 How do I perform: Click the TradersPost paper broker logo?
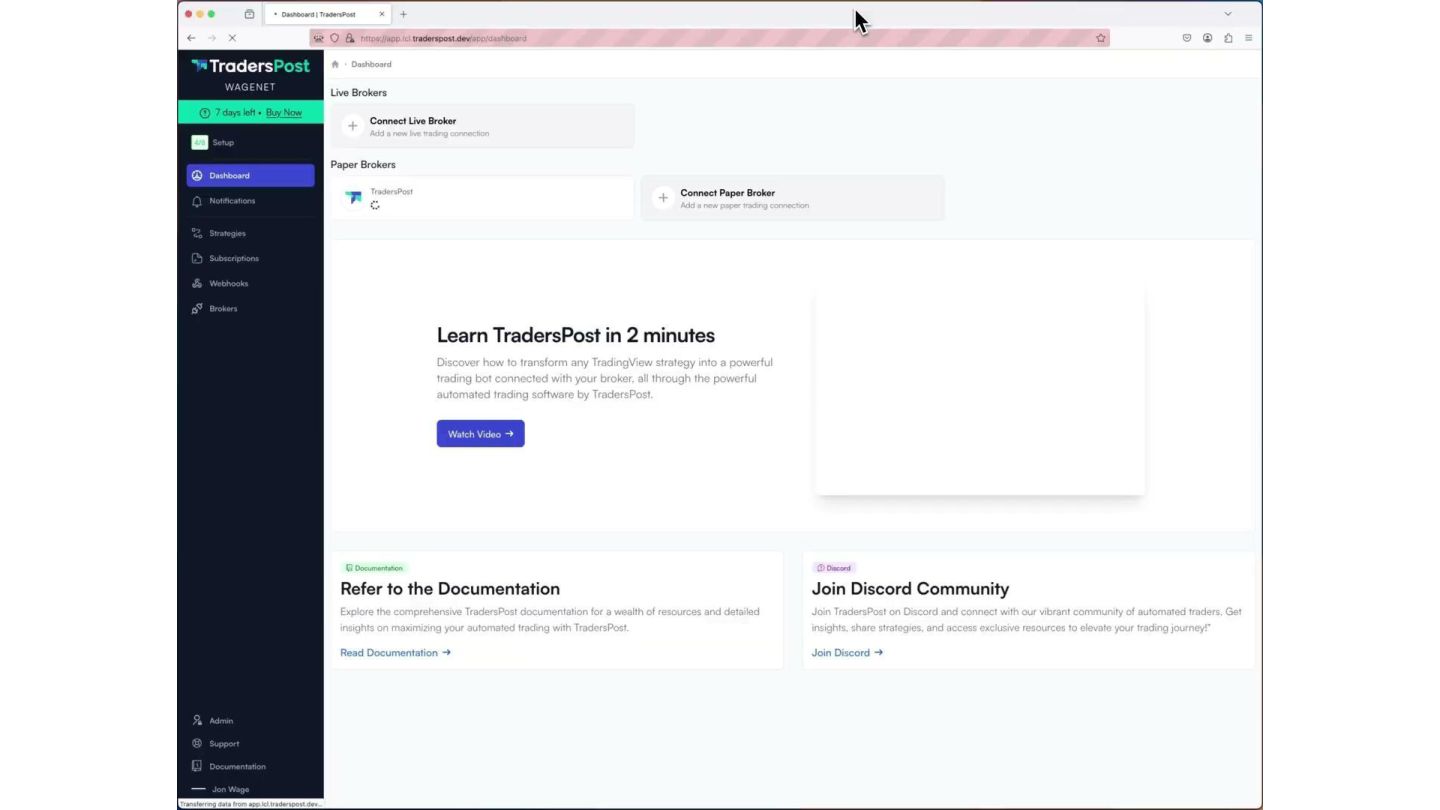click(x=353, y=198)
